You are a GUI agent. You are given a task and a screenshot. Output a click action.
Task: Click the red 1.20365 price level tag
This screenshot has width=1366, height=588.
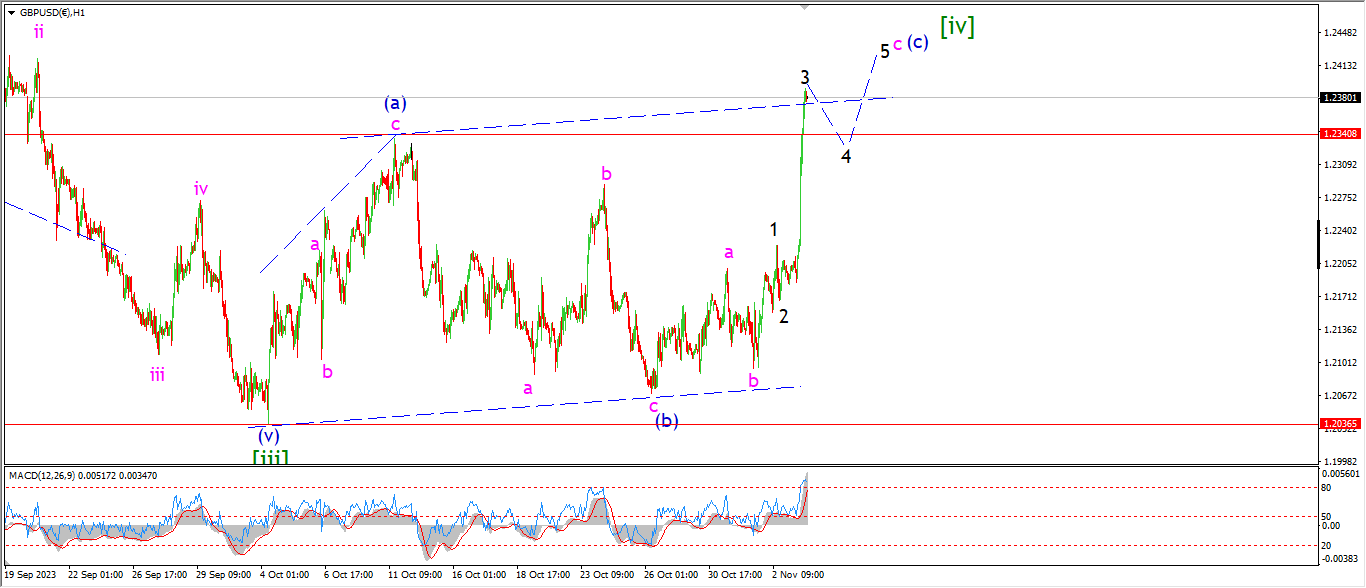[1340, 424]
